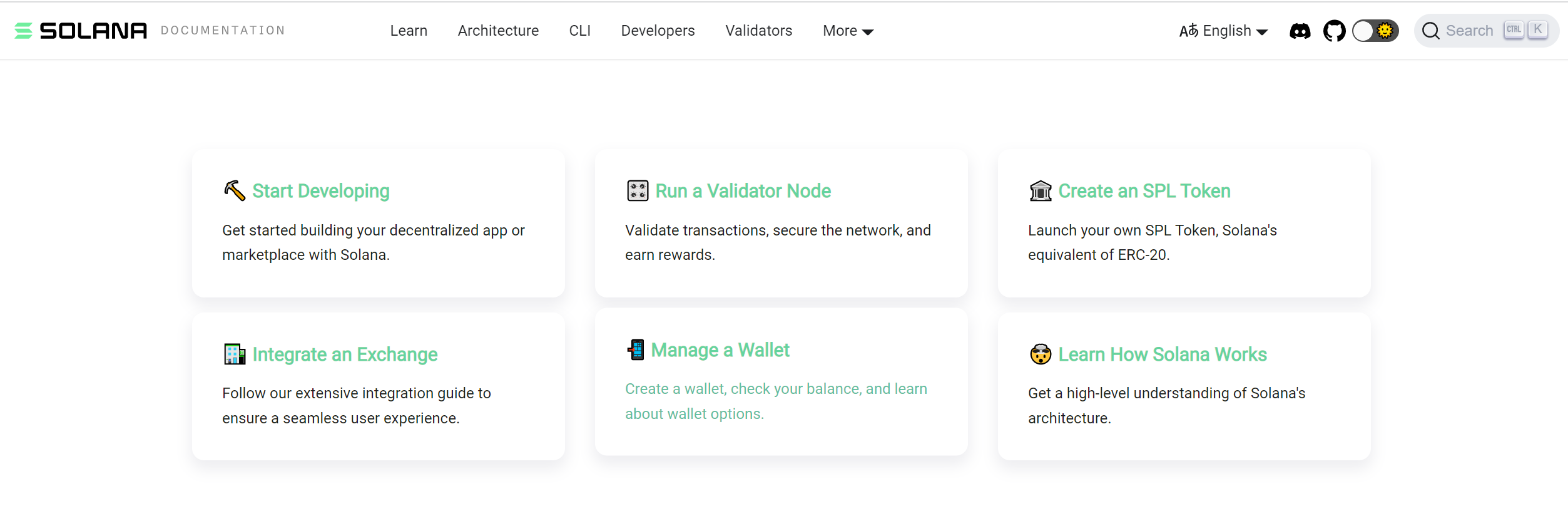The image size is (1568, 511).
Task: Open the Architecture menu item
Action: (x=498, y=31)
